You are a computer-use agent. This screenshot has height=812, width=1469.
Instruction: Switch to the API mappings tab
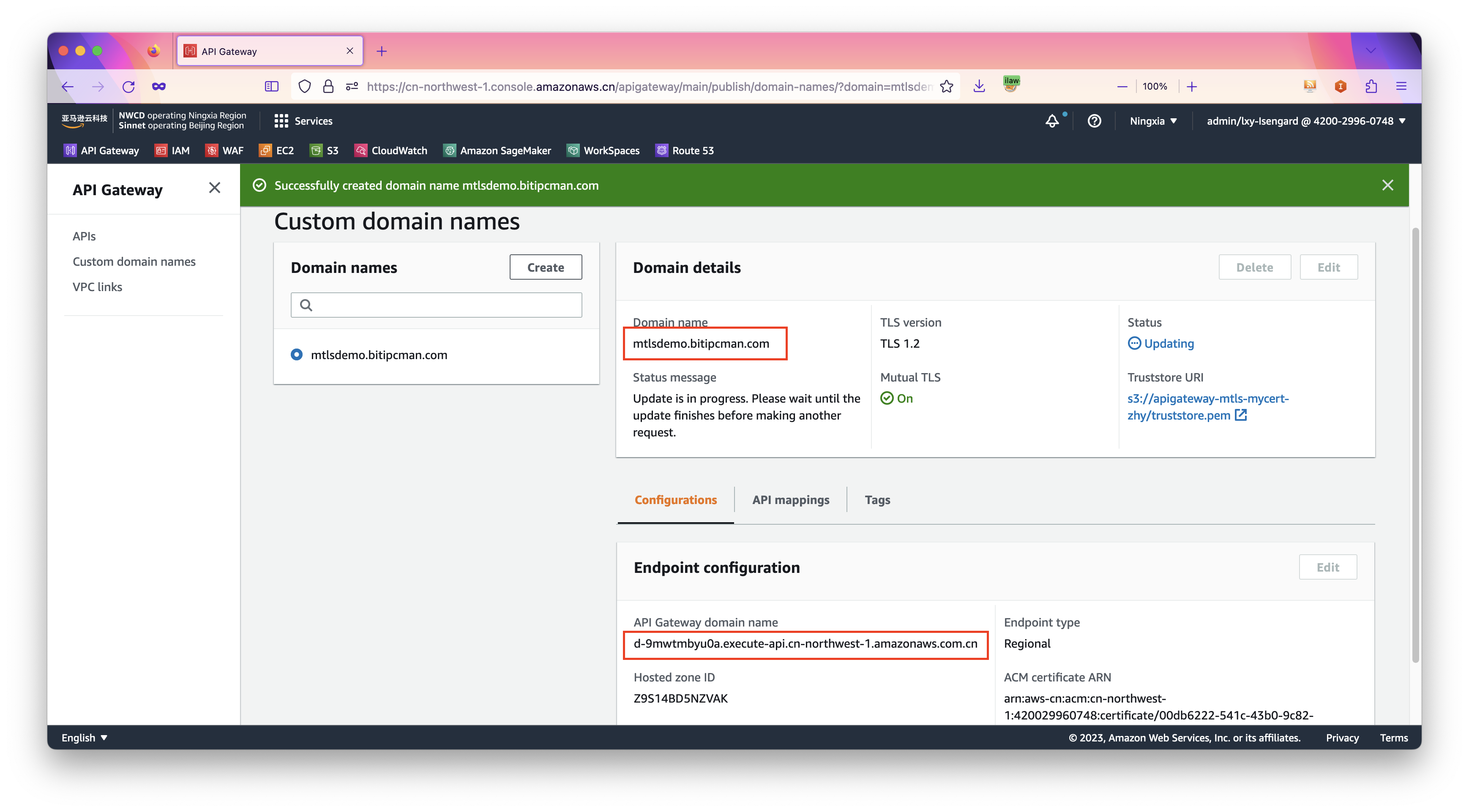click(790, 499)
